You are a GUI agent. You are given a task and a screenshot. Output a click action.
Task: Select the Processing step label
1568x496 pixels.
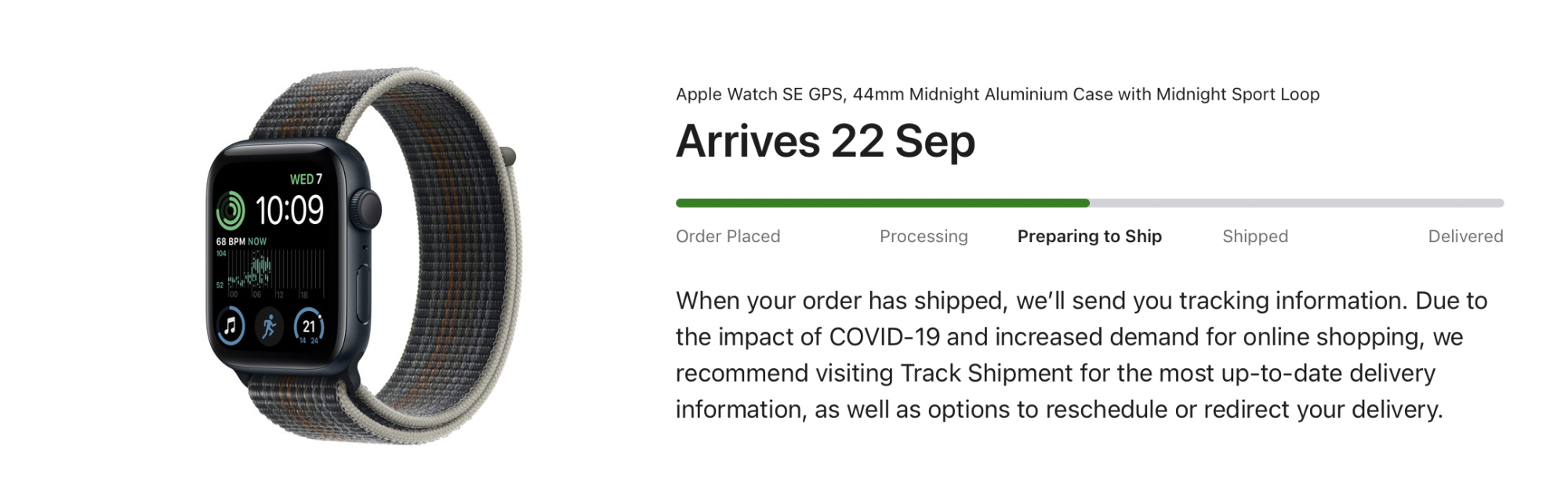(x=924, y=237)
